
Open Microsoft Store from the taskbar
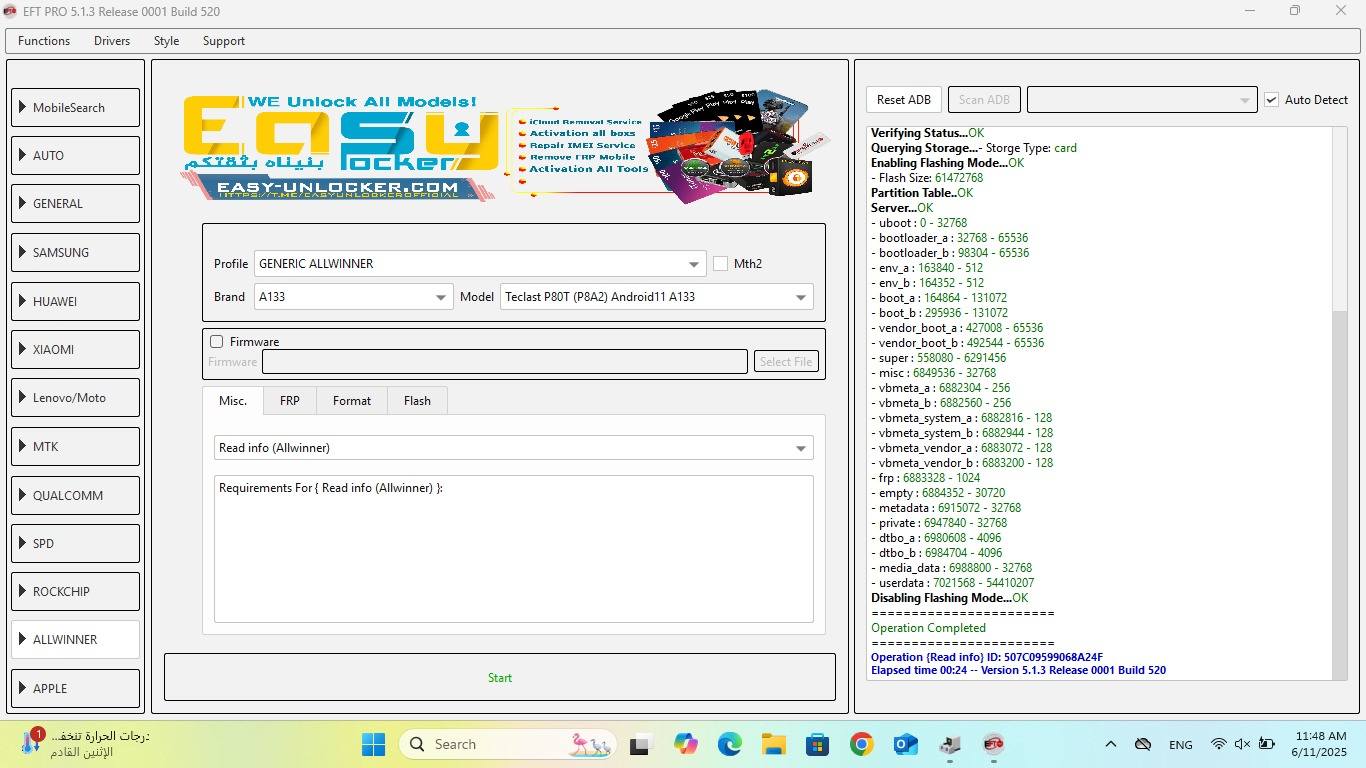[817, 744]
